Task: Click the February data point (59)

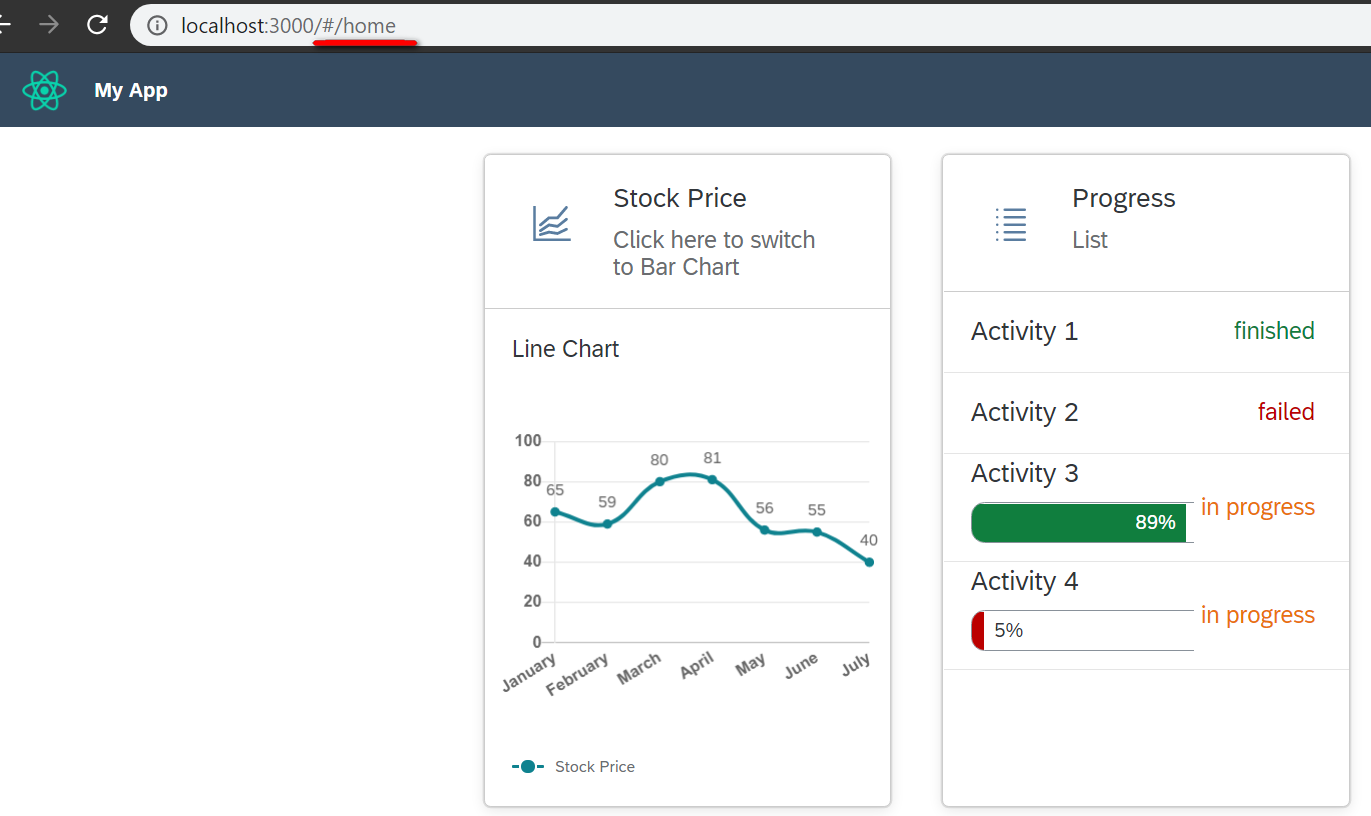Action: click(x=607, y=524)
